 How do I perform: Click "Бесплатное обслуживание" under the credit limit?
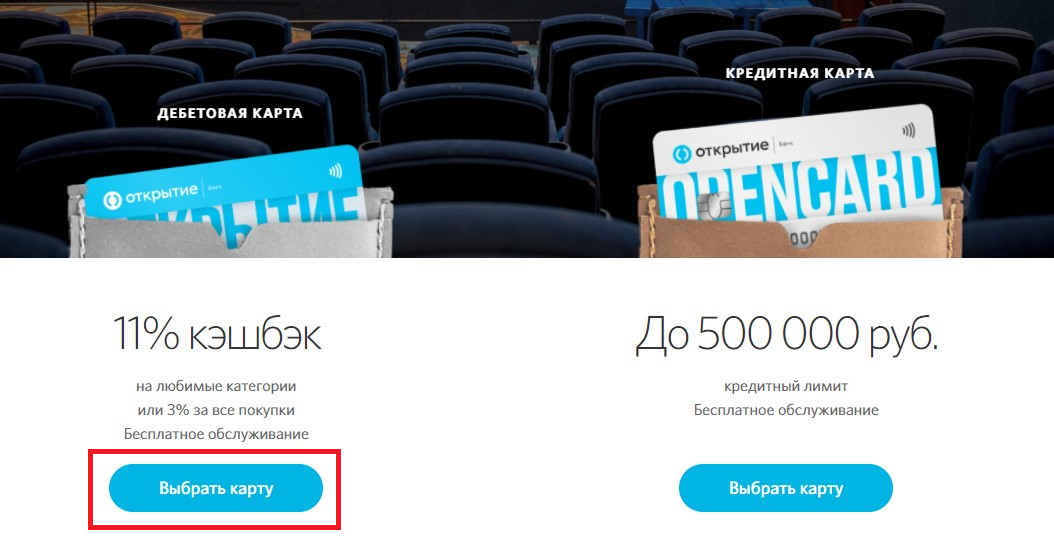coord(786,410)
